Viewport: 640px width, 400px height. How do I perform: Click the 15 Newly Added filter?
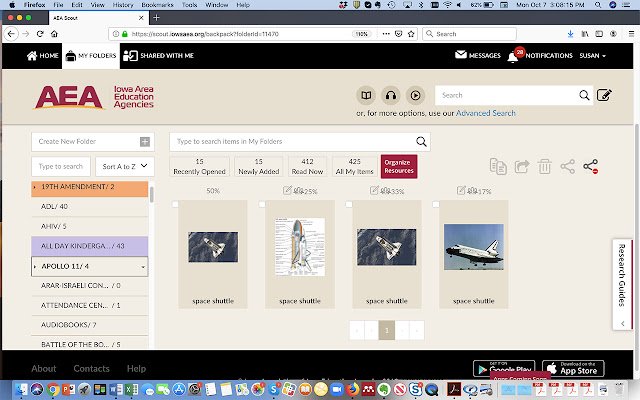[x=259, y=167]
